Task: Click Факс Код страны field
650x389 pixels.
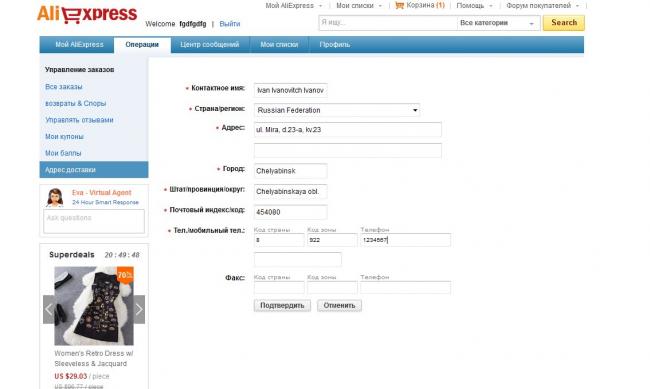Action: [279, 287]
